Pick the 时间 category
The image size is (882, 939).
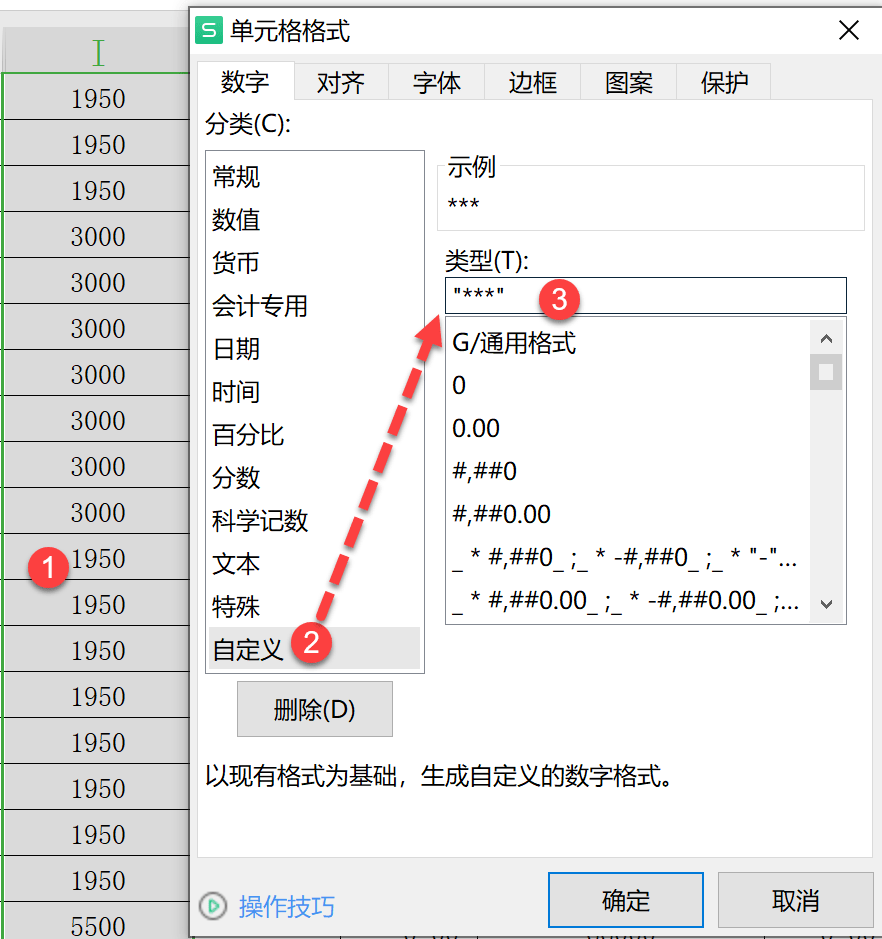coord(314,392)
